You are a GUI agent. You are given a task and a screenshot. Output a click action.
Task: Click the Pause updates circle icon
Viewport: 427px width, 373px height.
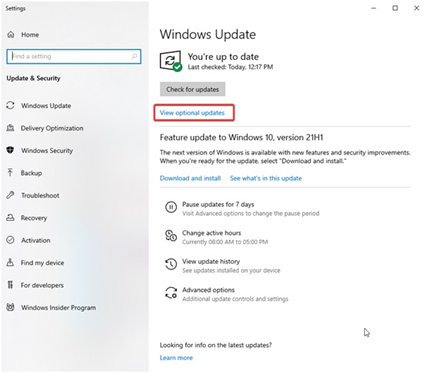pyautogui.click(x=171, y=207)
